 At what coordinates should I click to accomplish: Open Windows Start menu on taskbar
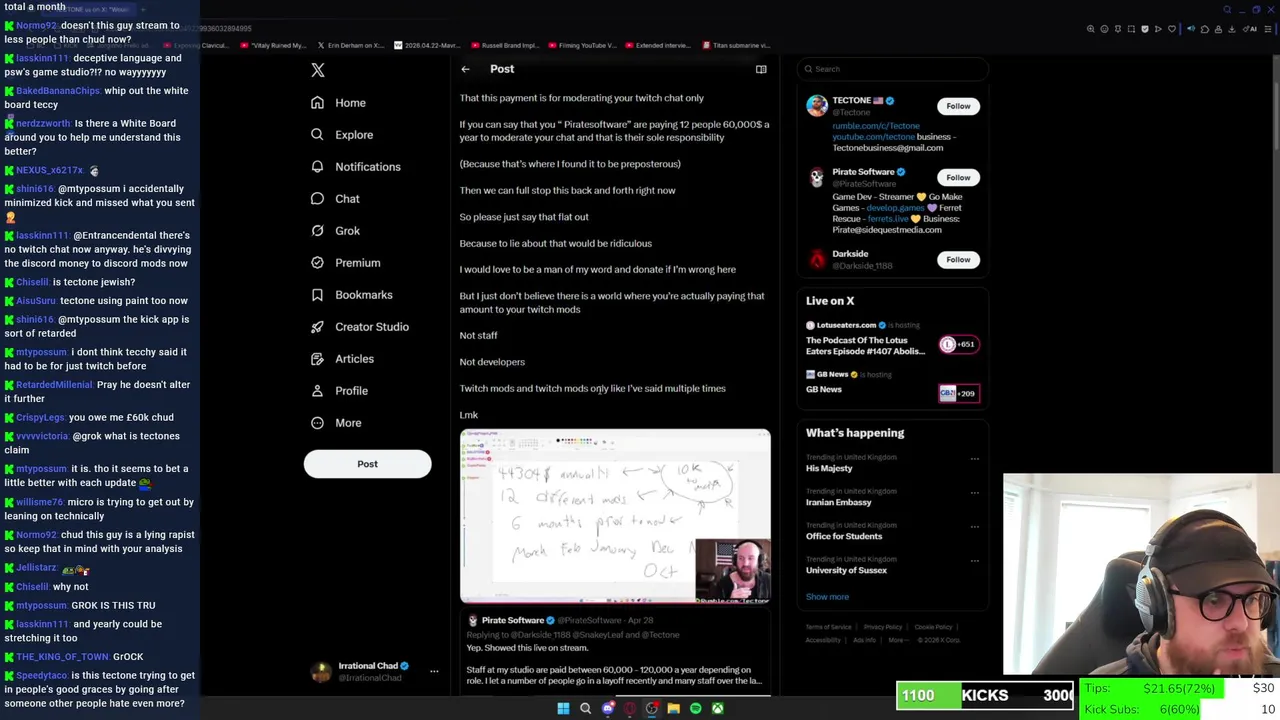pyautogui.click(x=563, y=708)
